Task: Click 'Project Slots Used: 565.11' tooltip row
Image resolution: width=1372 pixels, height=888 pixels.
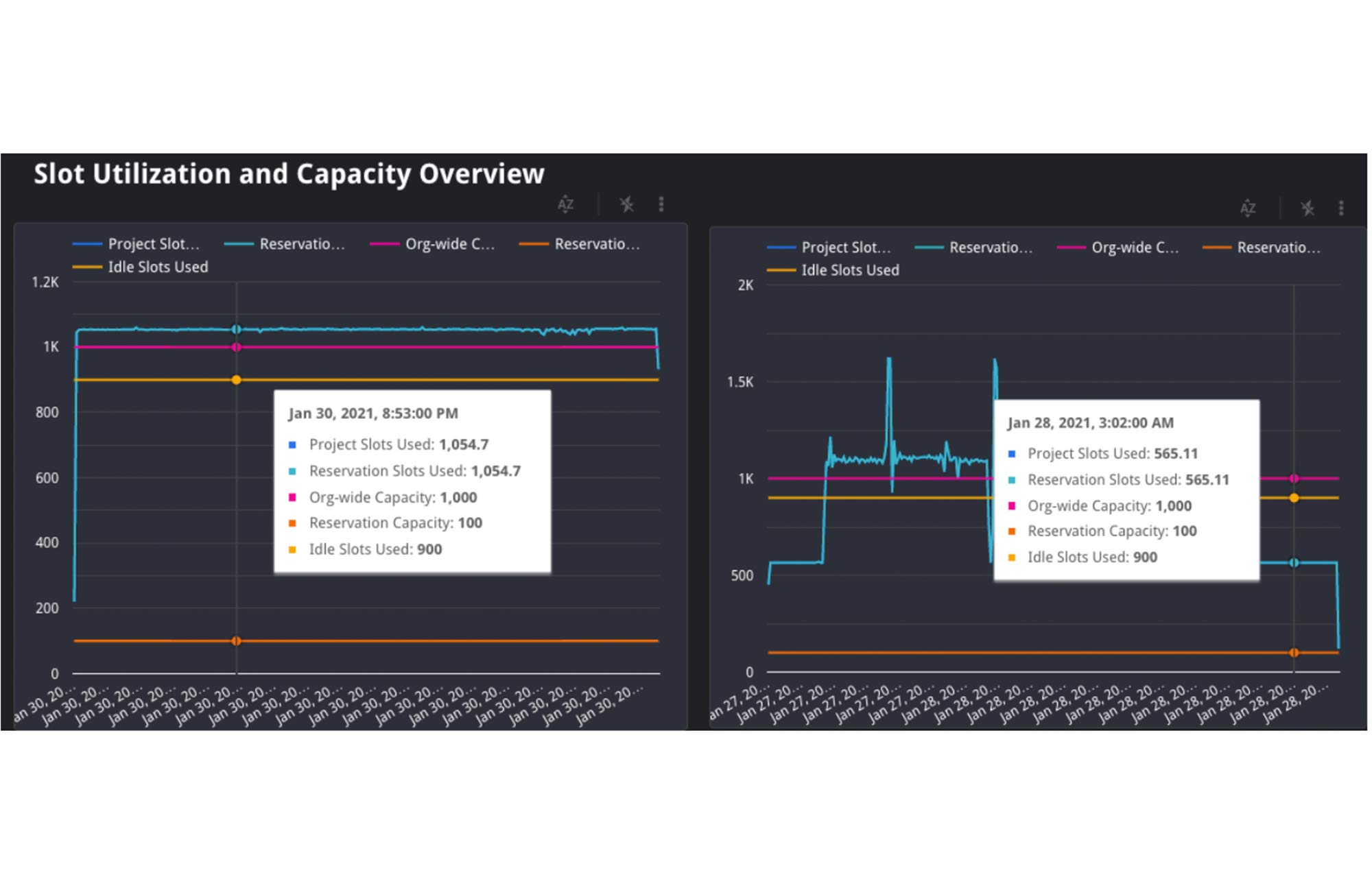Action: pos(1103,454)
